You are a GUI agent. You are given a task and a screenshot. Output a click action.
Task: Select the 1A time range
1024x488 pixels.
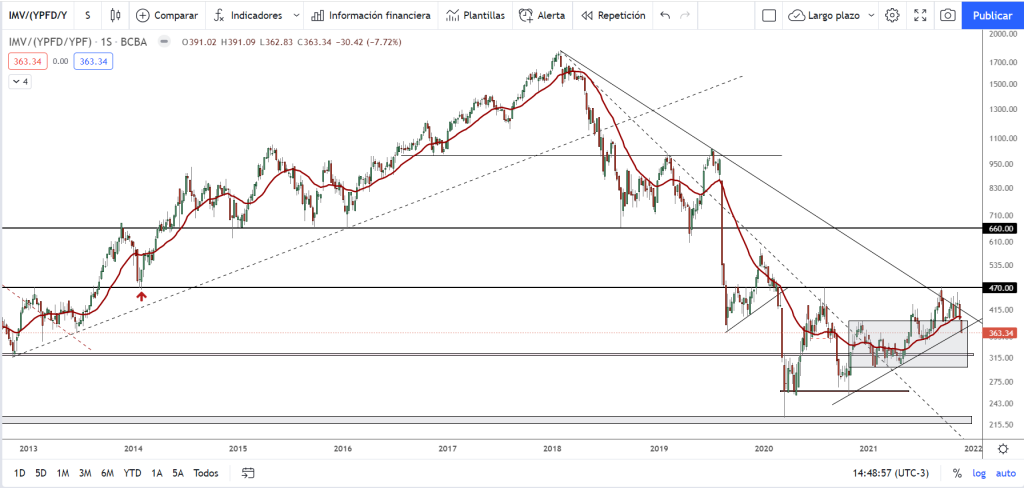[x=157, y=473]
